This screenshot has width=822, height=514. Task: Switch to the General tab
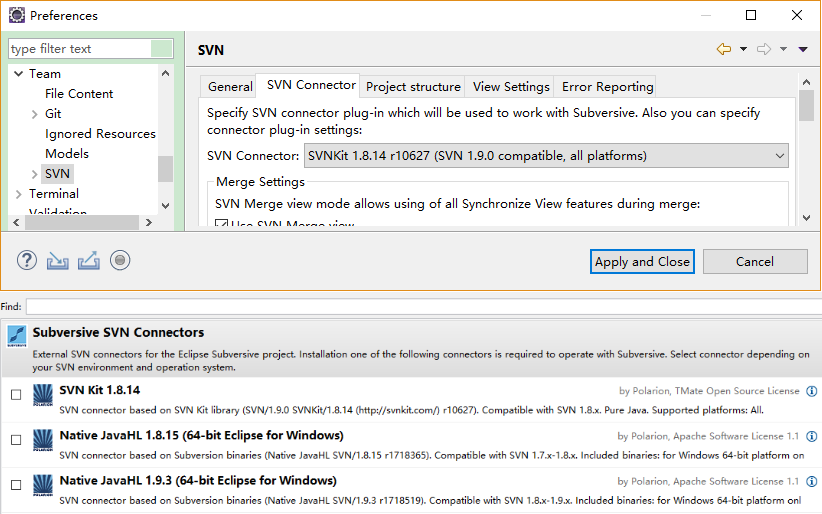[230, 87]
